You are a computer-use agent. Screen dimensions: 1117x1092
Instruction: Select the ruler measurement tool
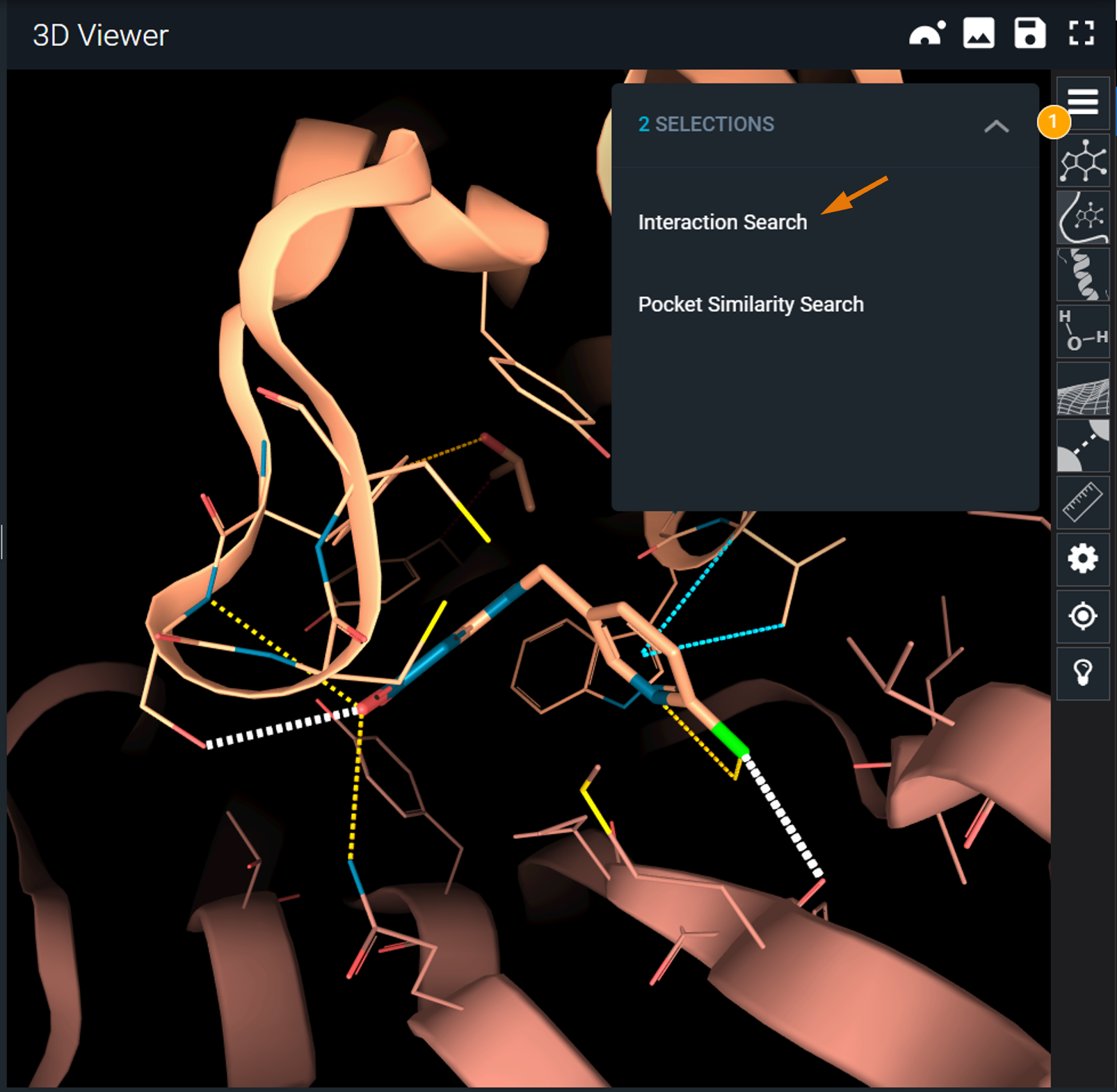[x=1083, y=503]
